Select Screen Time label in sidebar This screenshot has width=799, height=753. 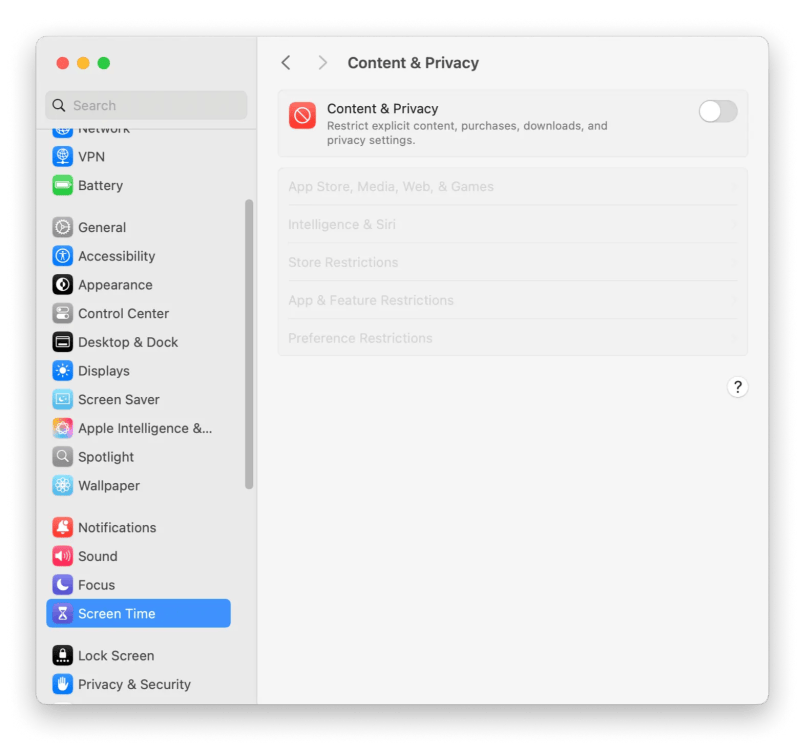tap(117, 613)
